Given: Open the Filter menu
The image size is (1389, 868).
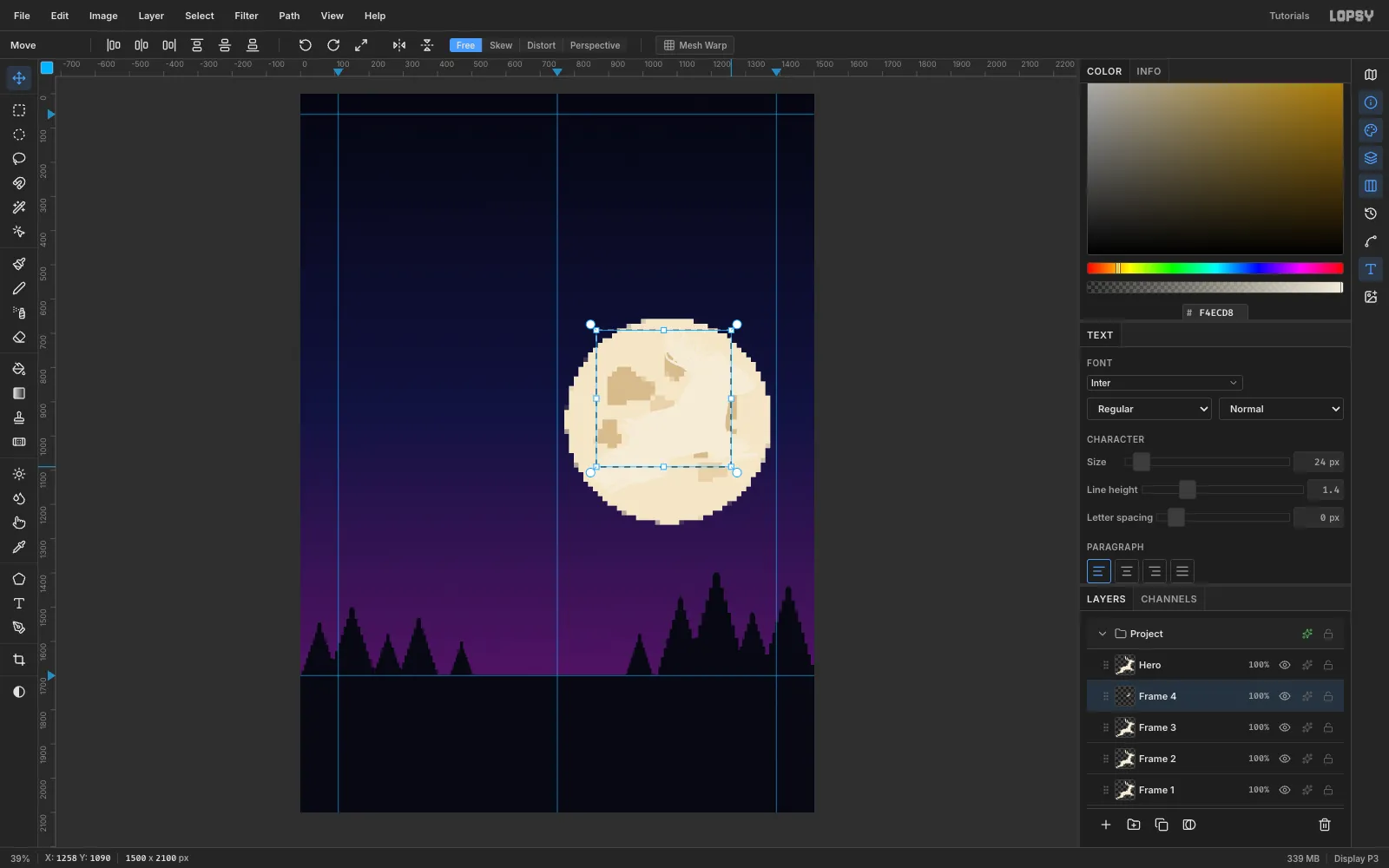Looking at the screenshot, I should pos(247,16).
